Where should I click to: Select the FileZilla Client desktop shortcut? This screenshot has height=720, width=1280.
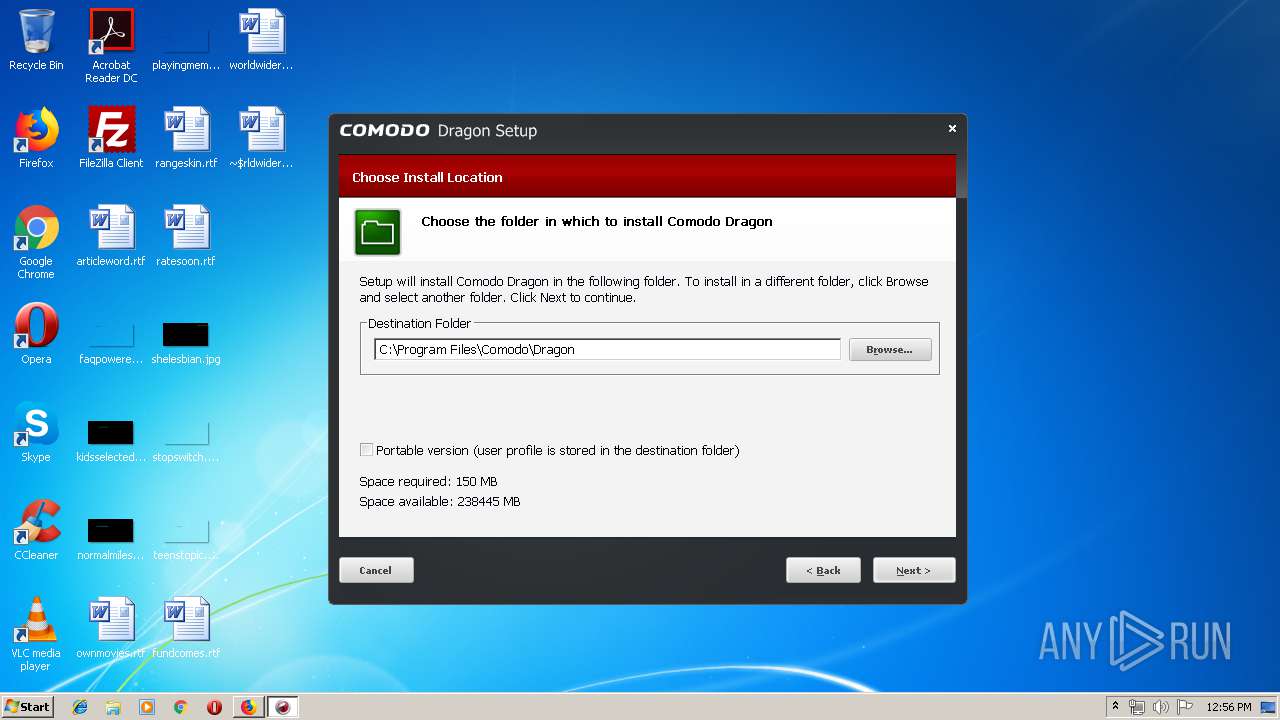111,138
